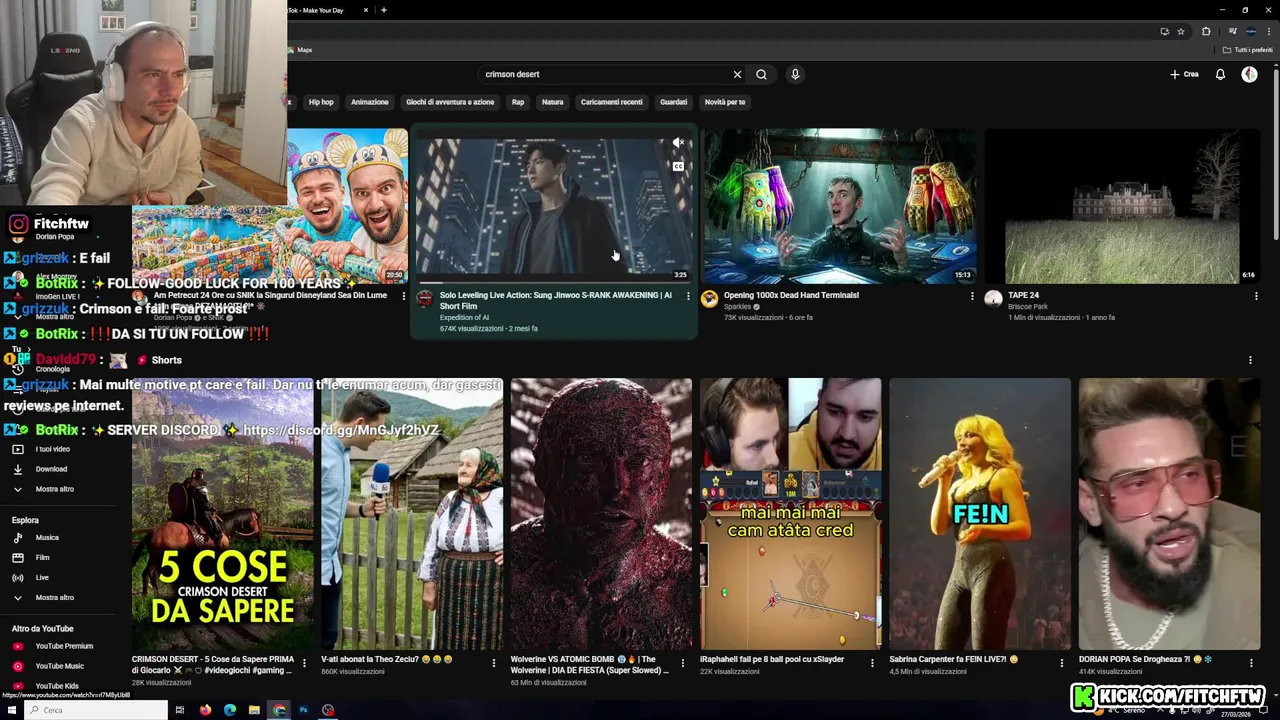This screenshot has width=1280, height=720.
Task: Open options for Sabrina Carpenter short
Action: [1062, 662]
